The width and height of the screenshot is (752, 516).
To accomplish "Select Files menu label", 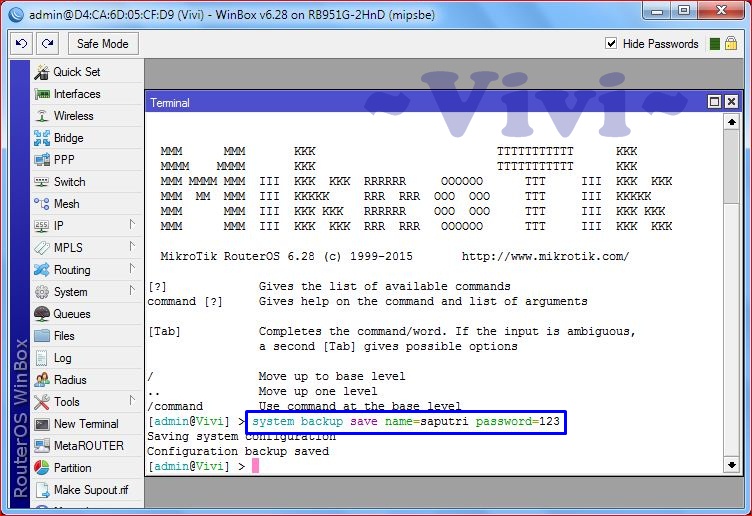I will (64, 336).
